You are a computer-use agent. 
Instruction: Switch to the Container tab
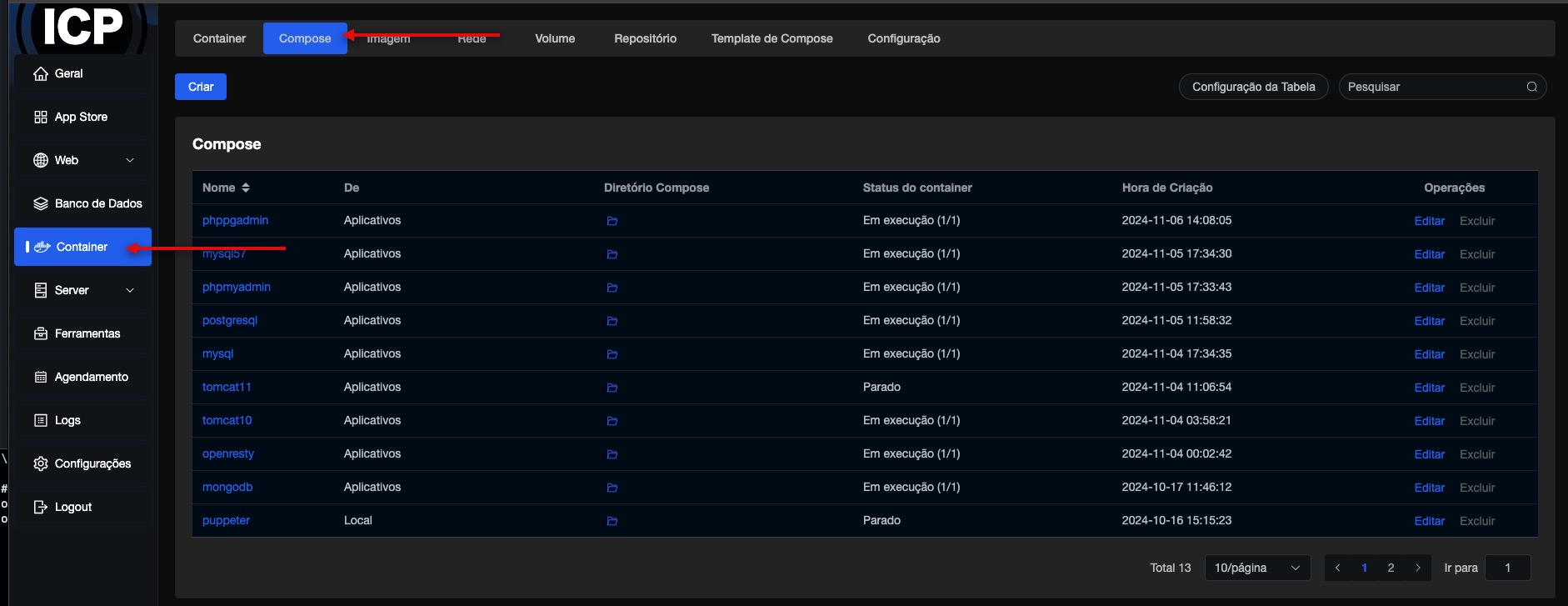[x=219, y=38]
